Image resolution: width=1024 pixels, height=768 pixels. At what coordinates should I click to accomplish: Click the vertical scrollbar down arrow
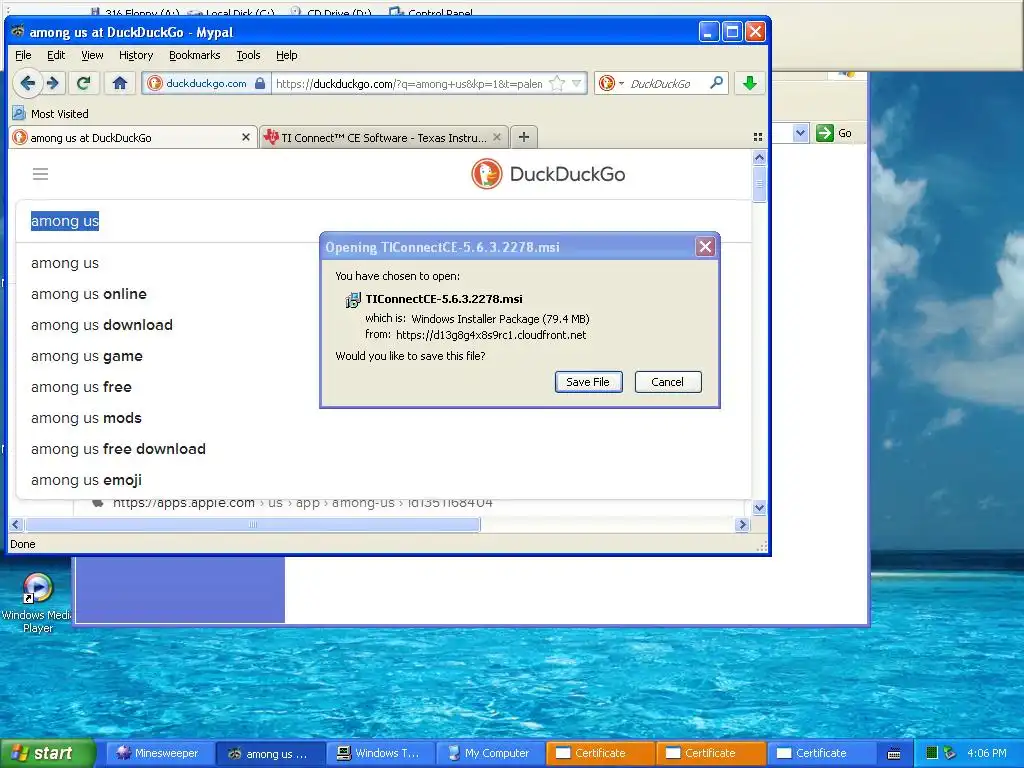click(x=759, y=507)
